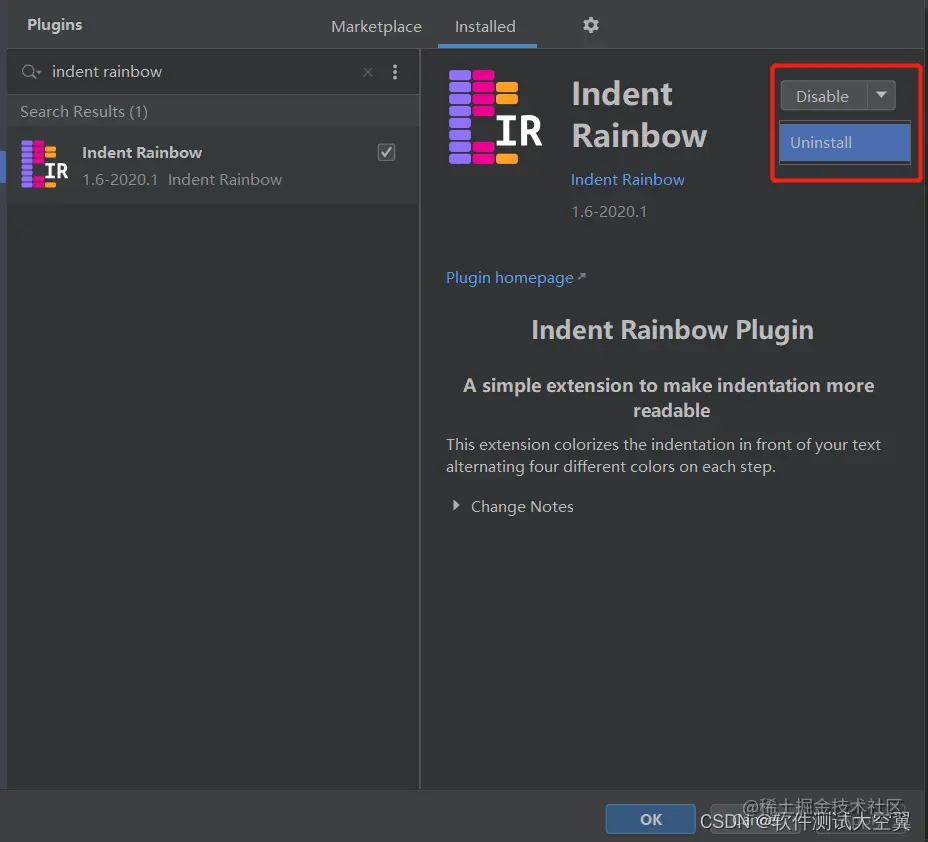Uncheck the Indent Rainbow enabled checkbox
The height and width of the screenshot is (842, 928).
[x=386, y=152]
